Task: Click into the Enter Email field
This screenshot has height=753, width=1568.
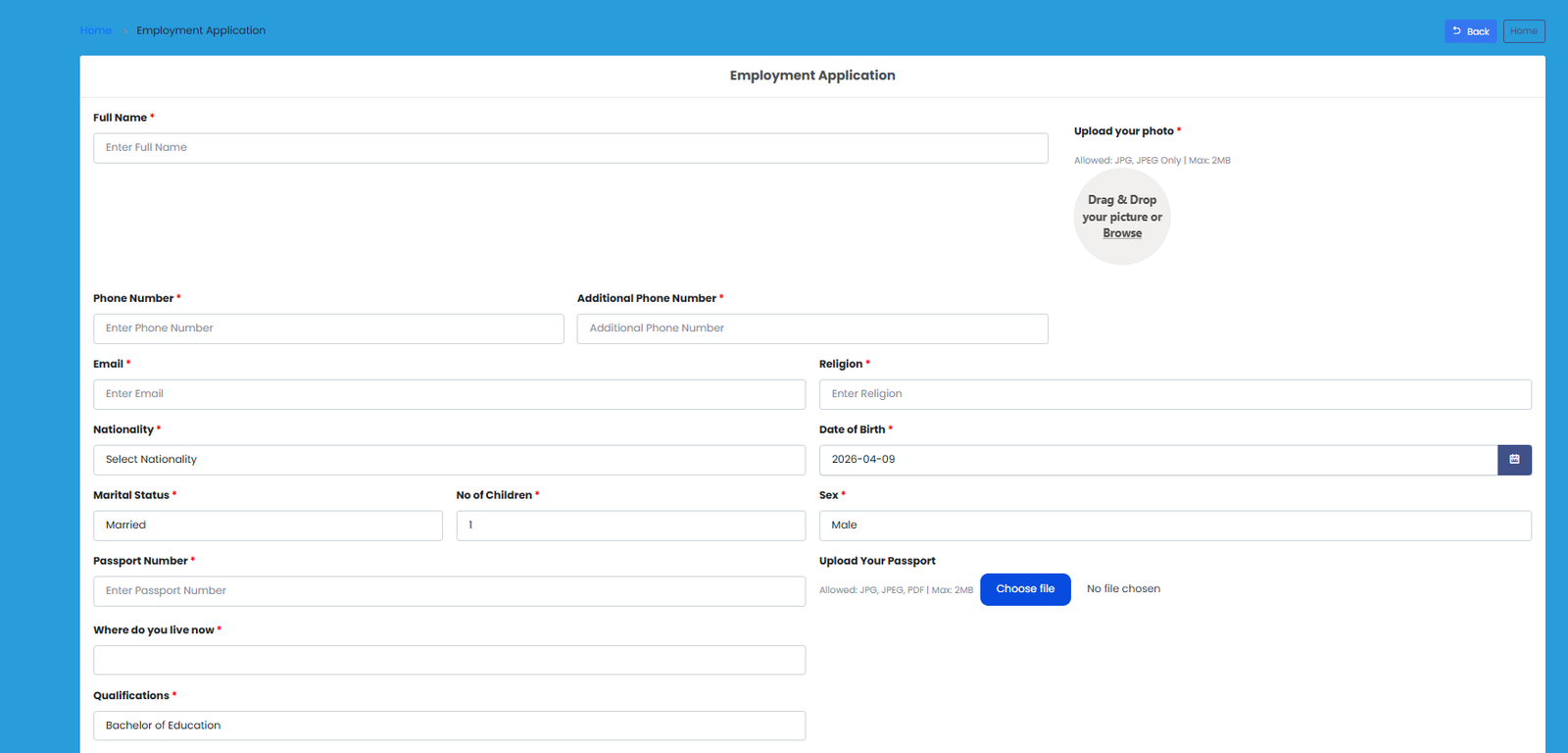Action: coord(449,394)
